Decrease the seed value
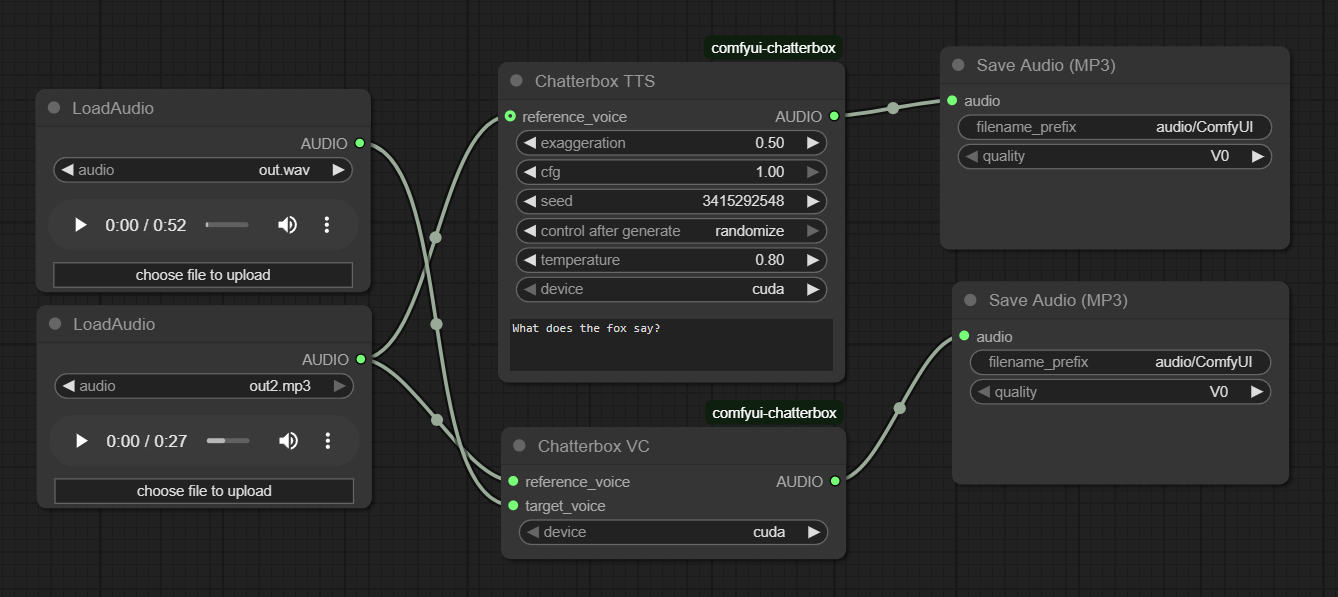This screenshot has height=597, width=1338. point(530,201)
